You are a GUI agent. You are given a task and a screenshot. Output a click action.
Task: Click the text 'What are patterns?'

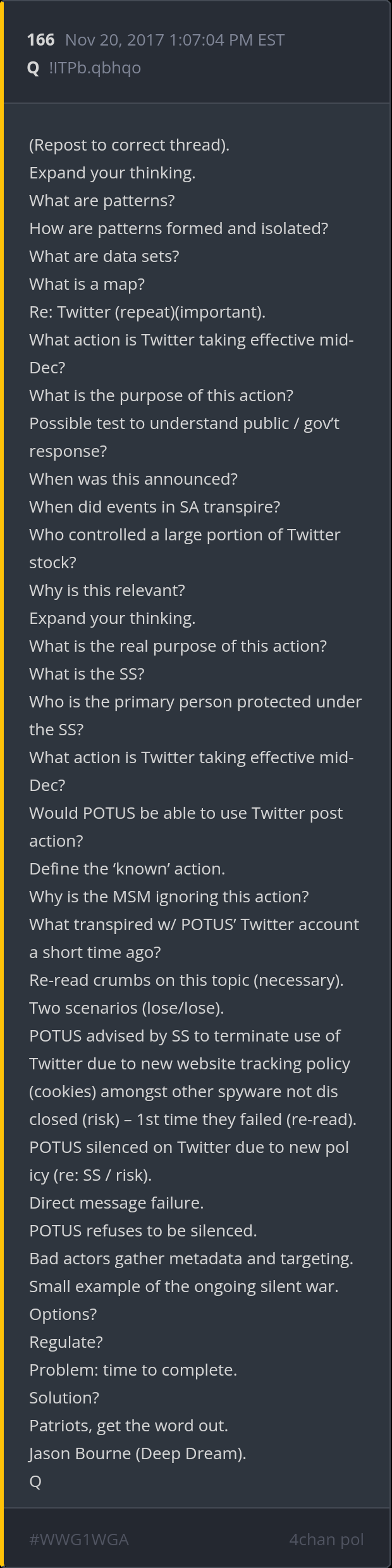[102, 201]
